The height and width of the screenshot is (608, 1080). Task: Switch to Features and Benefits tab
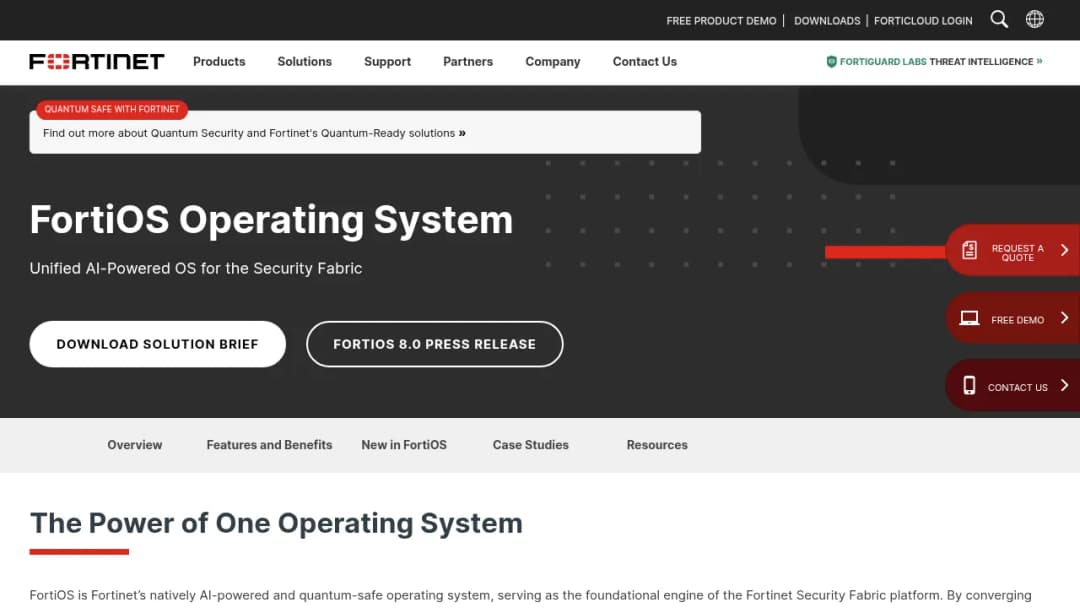(x=269, y=445)
